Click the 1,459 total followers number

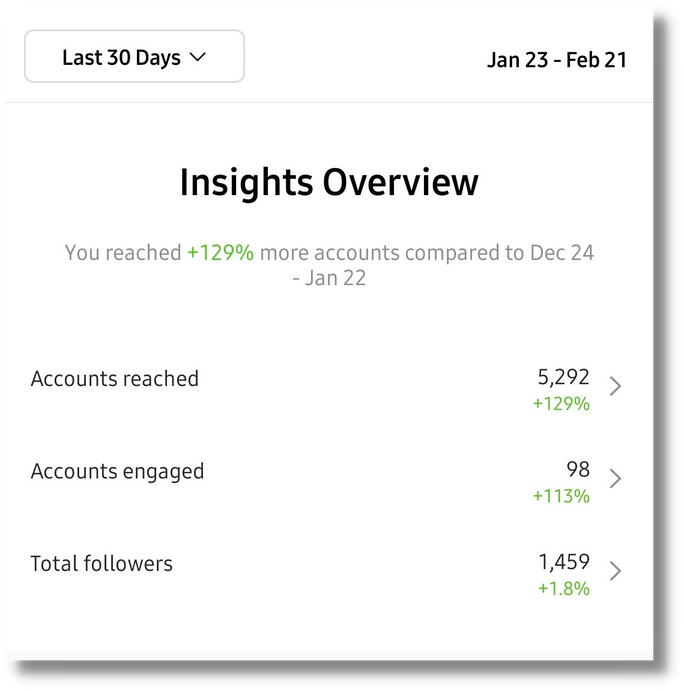point(563,562)
